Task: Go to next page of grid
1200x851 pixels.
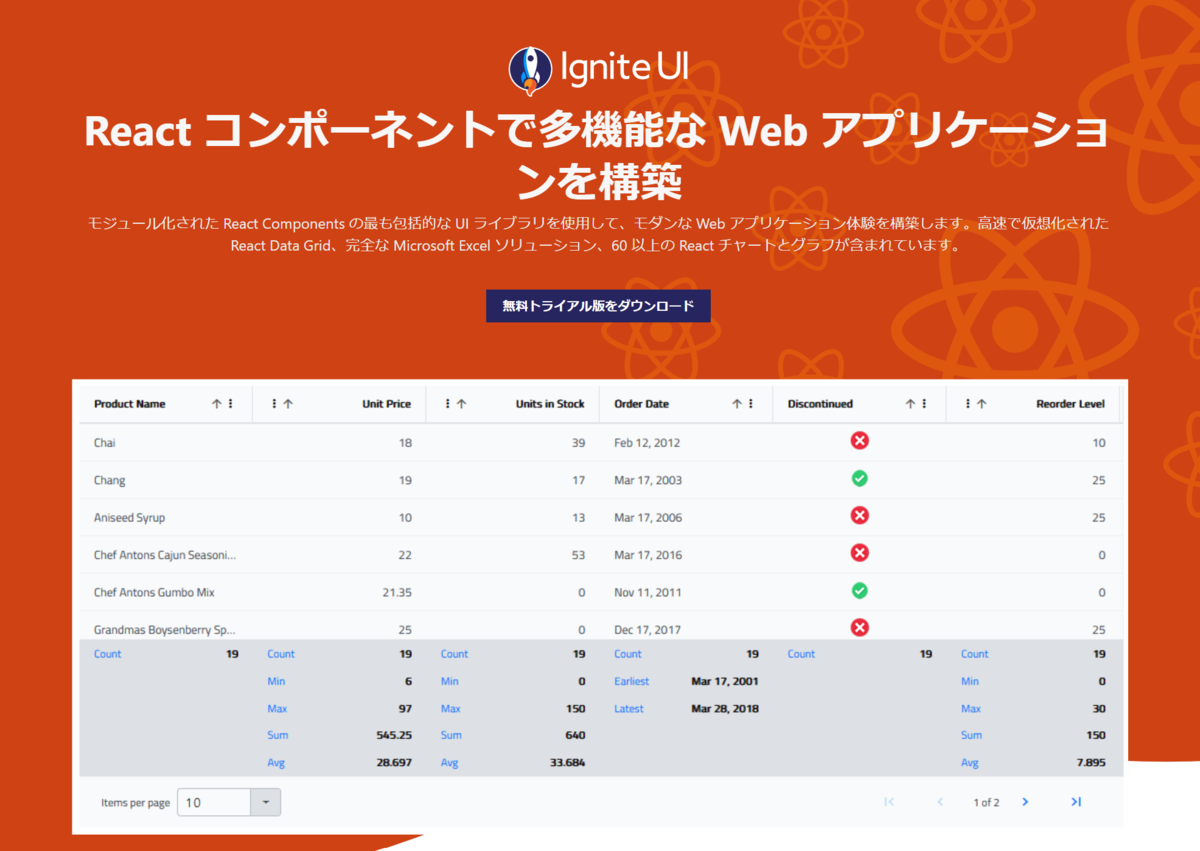Action: tap(1025, 802)
